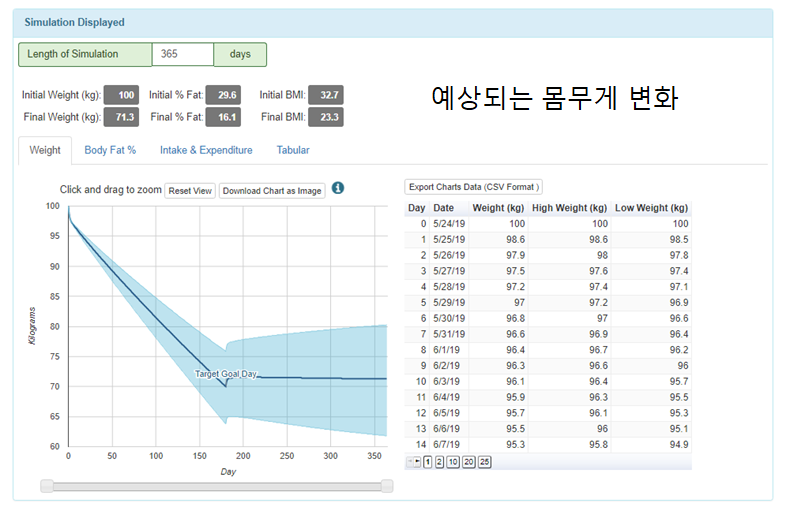
Task: Click the Day column header
Action: click(x=417, y=208)
